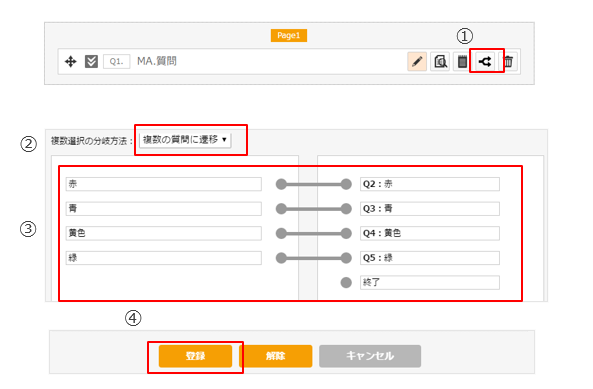Click the 黄色 choice field
593x389 pixels.
coord(164,233)
